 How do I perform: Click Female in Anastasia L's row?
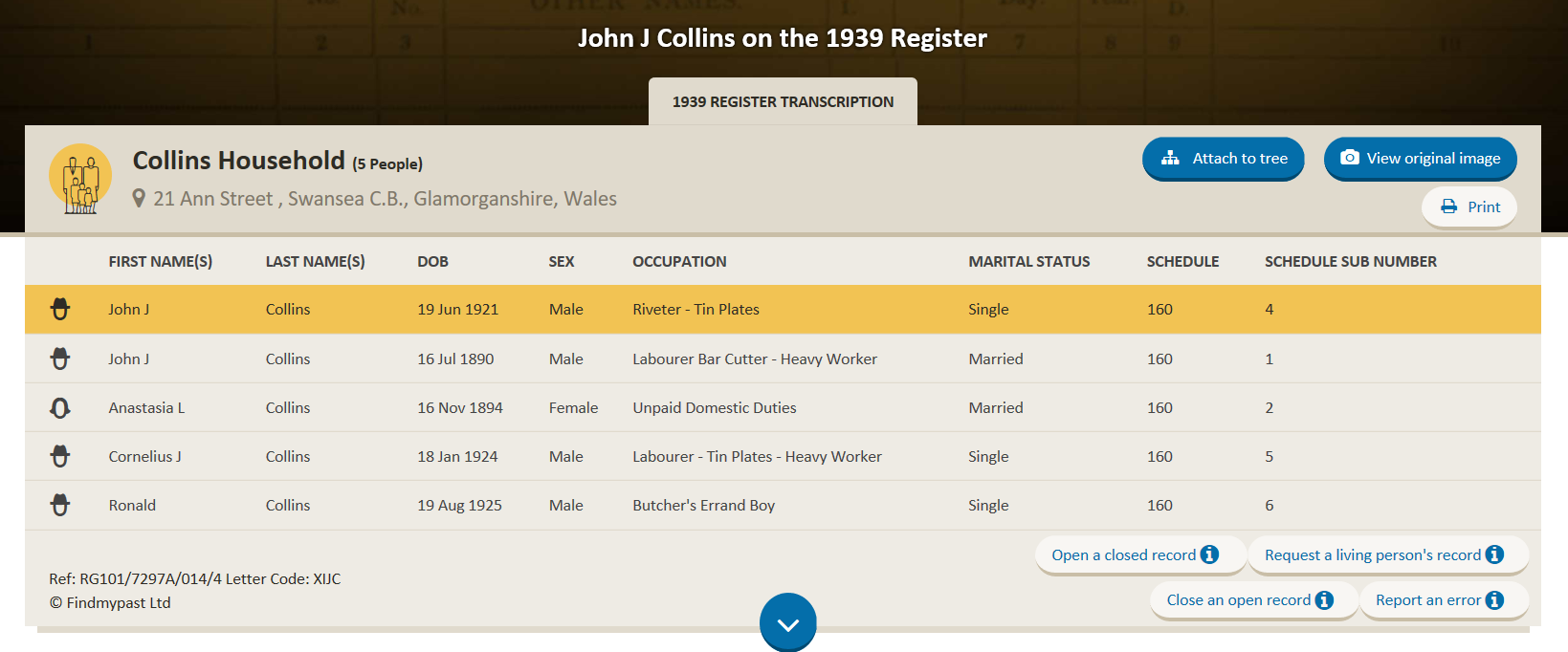pos(573,407)
